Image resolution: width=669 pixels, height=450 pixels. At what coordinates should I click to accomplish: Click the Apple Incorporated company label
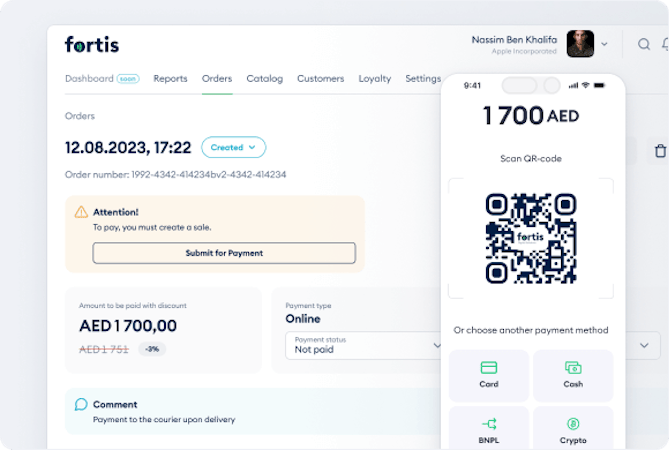pyautogui.click(x=524, y=51)
